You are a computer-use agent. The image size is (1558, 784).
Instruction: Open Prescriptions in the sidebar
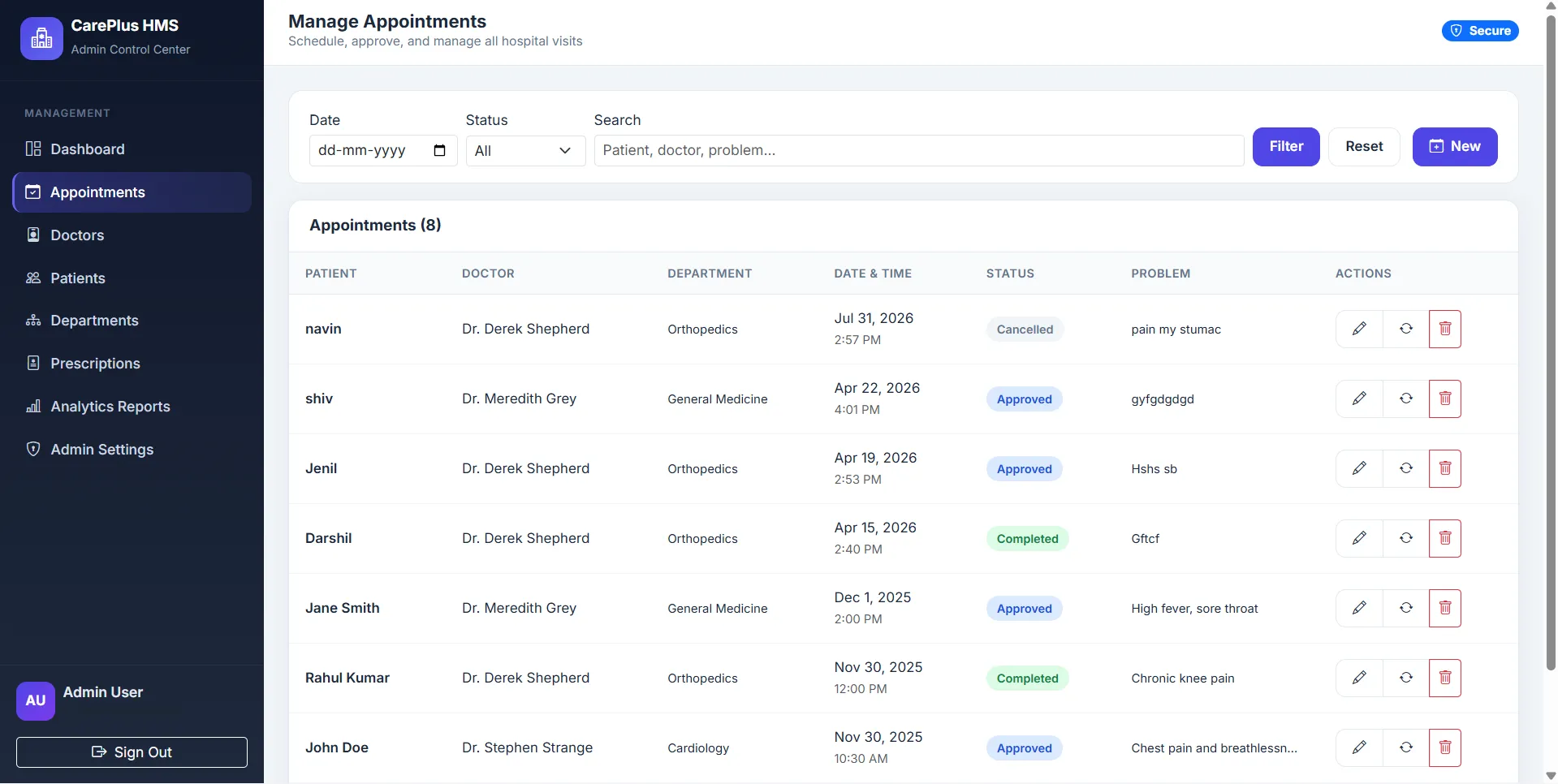pos(132,364)
